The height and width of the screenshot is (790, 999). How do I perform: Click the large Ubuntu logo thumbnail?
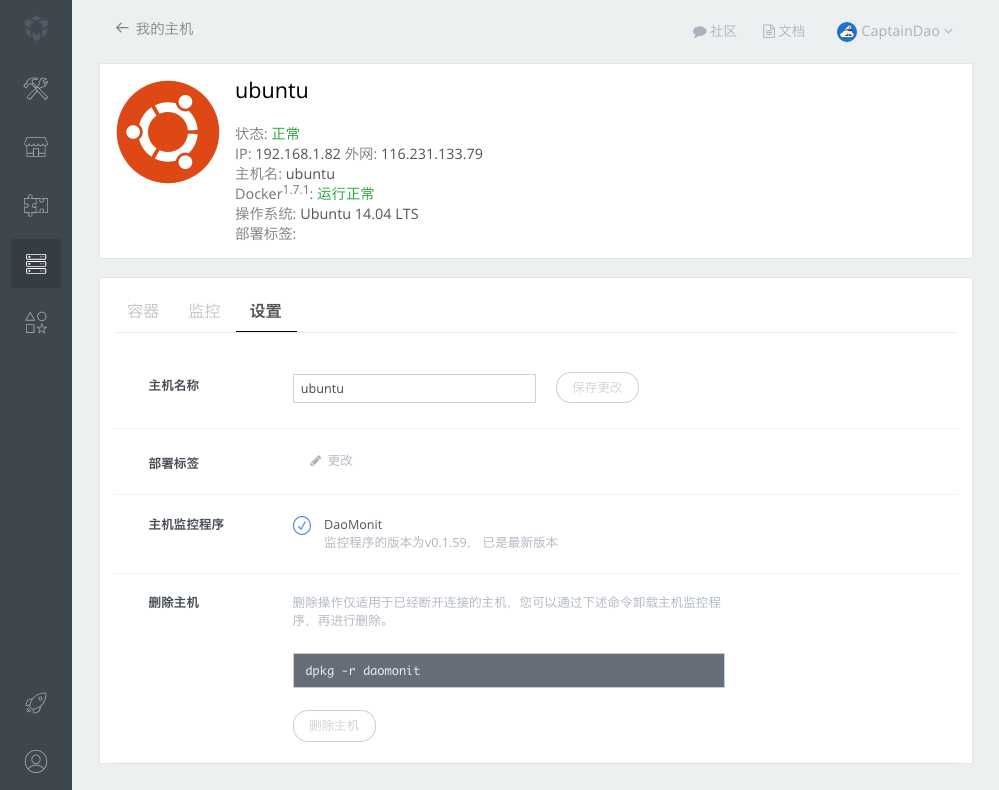[168, 132]
